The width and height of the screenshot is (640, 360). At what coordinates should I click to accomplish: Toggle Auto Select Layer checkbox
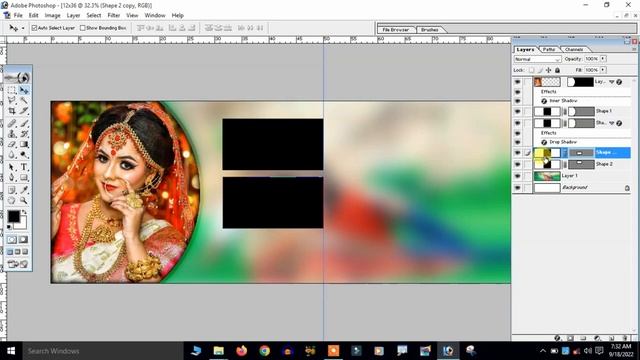pos(35,28)
